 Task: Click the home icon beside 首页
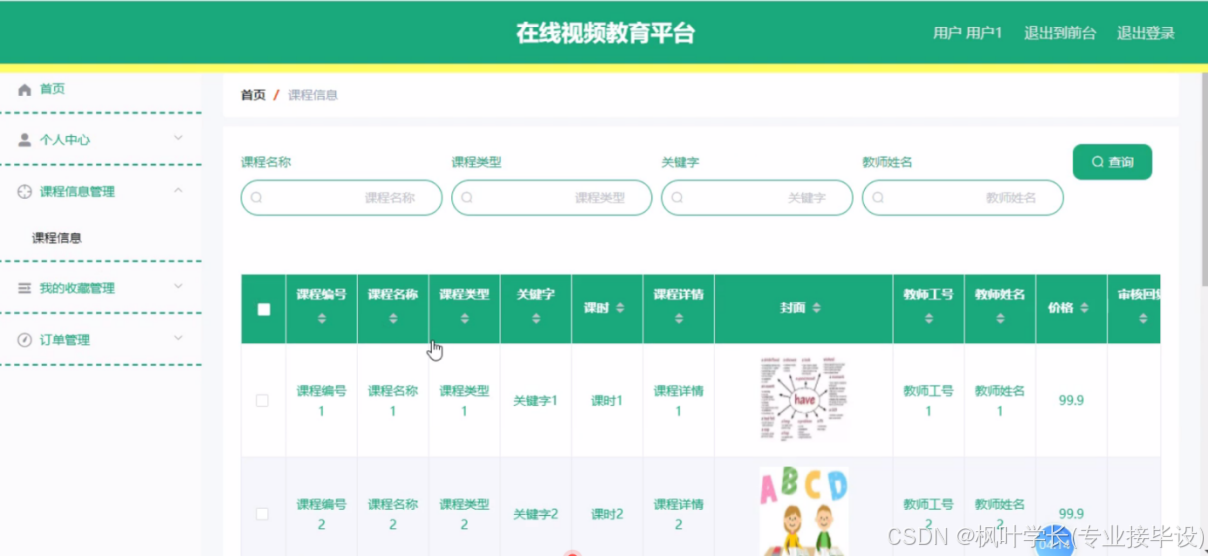[25, 90]
